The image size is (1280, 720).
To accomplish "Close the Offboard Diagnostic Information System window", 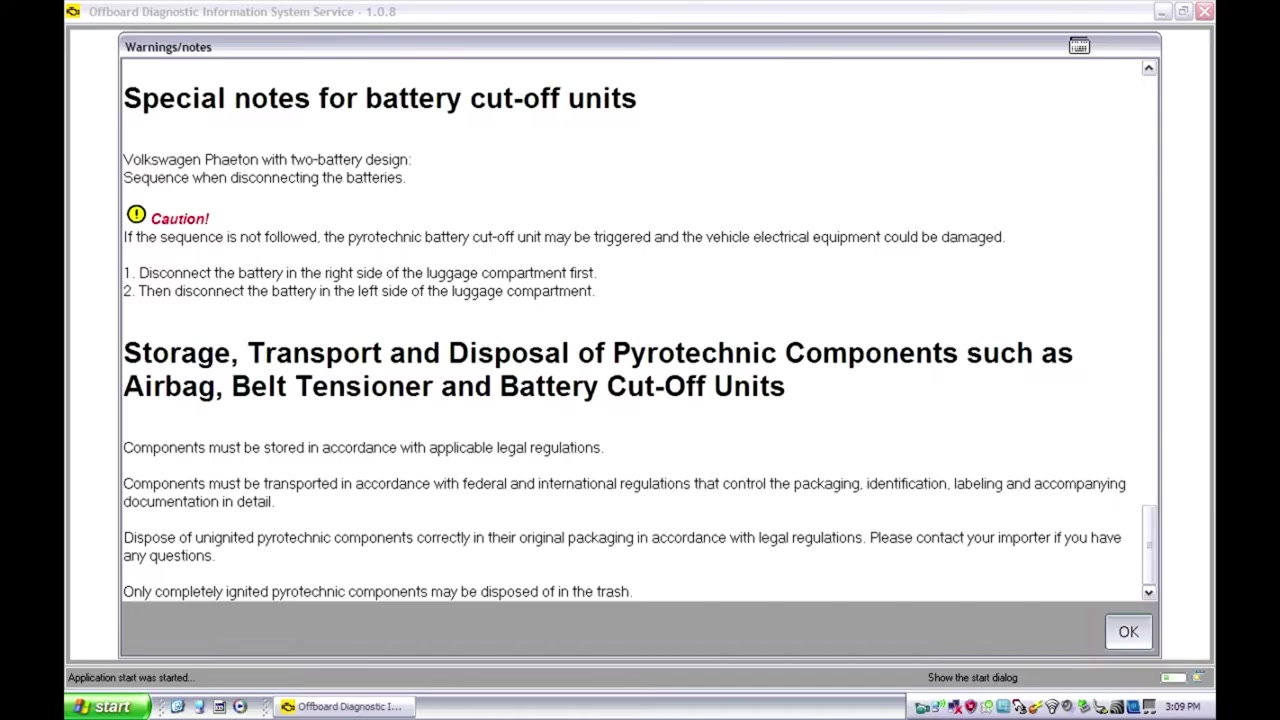I will click(1204, 11).
